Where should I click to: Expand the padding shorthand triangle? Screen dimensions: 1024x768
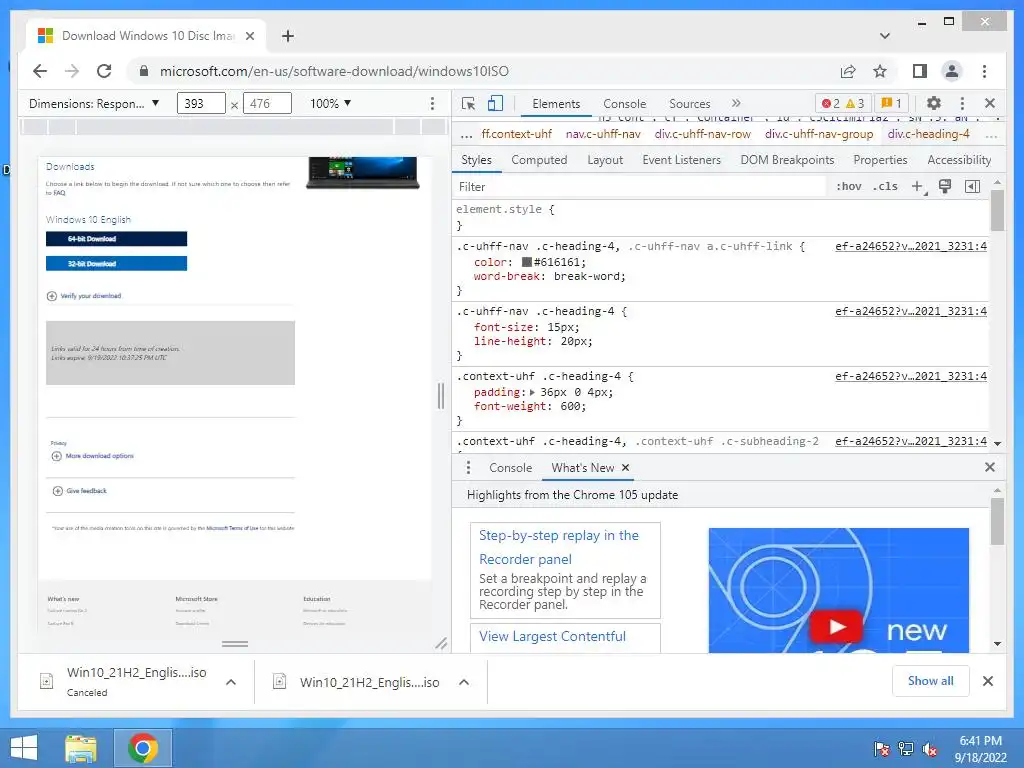tap(532, 392)
